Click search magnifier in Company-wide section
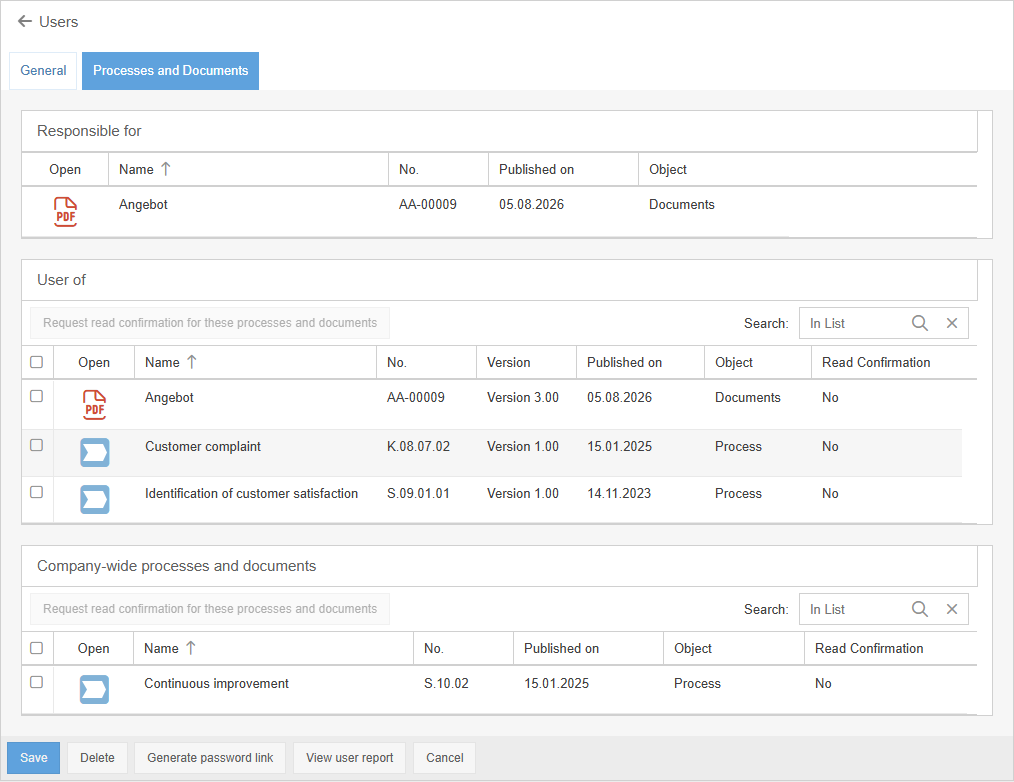The image size is (1014, 782). (x=920, y=609)
